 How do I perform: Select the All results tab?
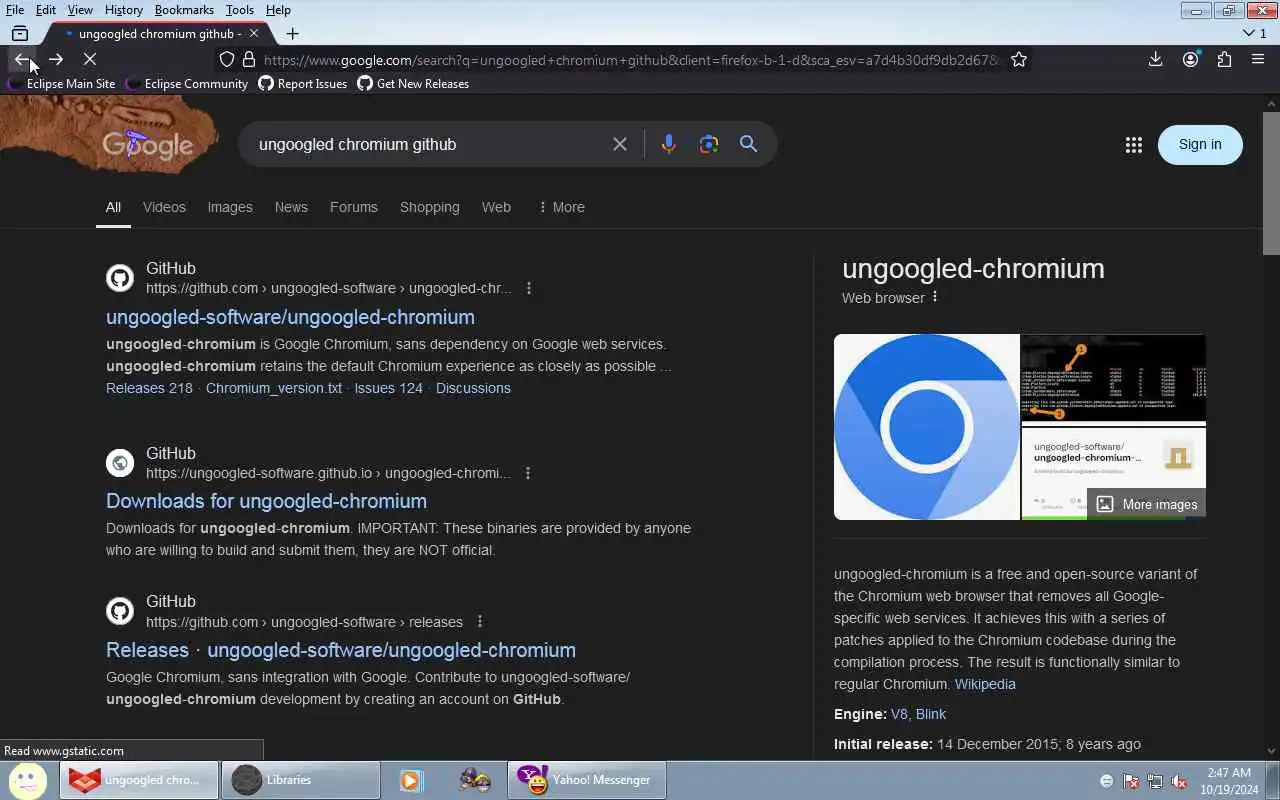click(113, 207)
